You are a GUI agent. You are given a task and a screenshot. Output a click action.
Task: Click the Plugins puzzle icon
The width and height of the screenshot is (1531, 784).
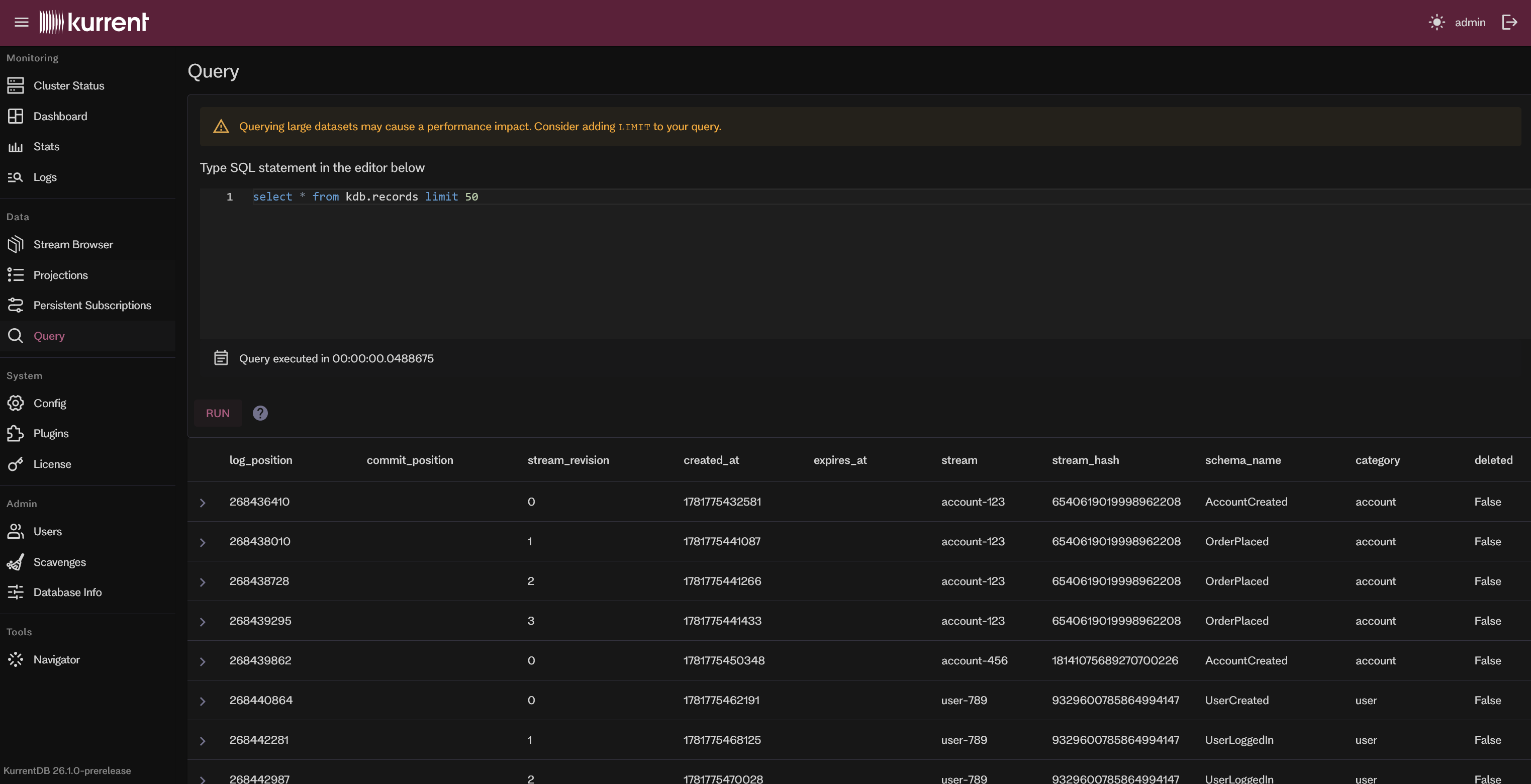[16, 433]
